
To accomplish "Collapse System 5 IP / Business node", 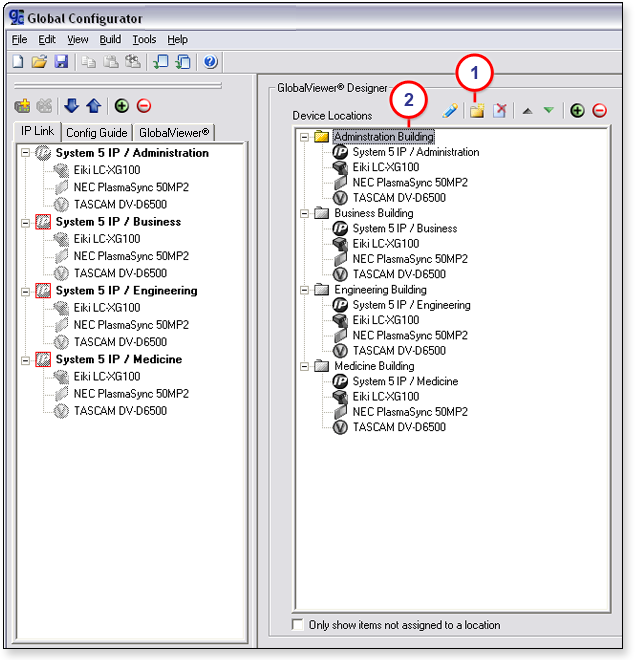I will coord(25,222).
